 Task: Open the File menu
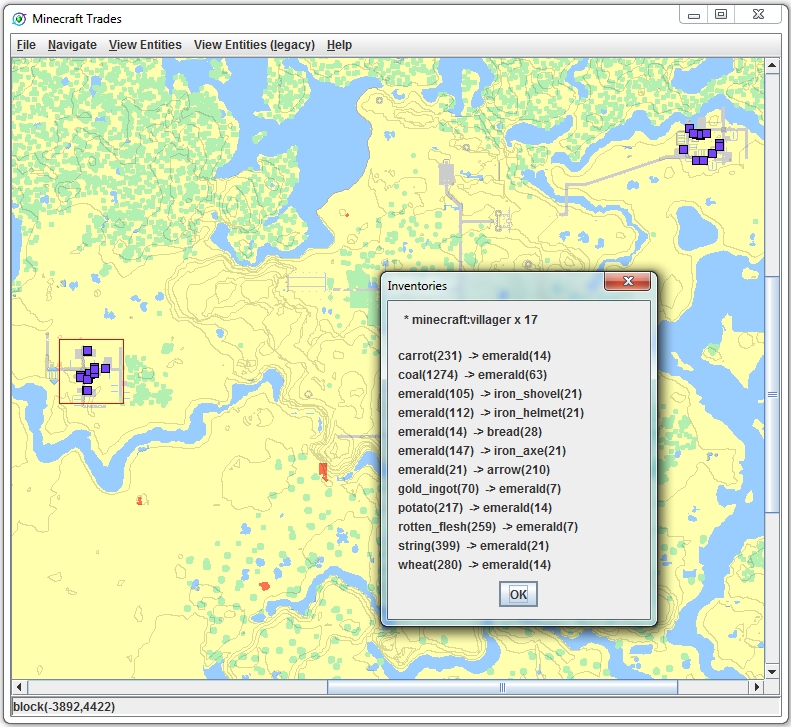coord(26,45)
